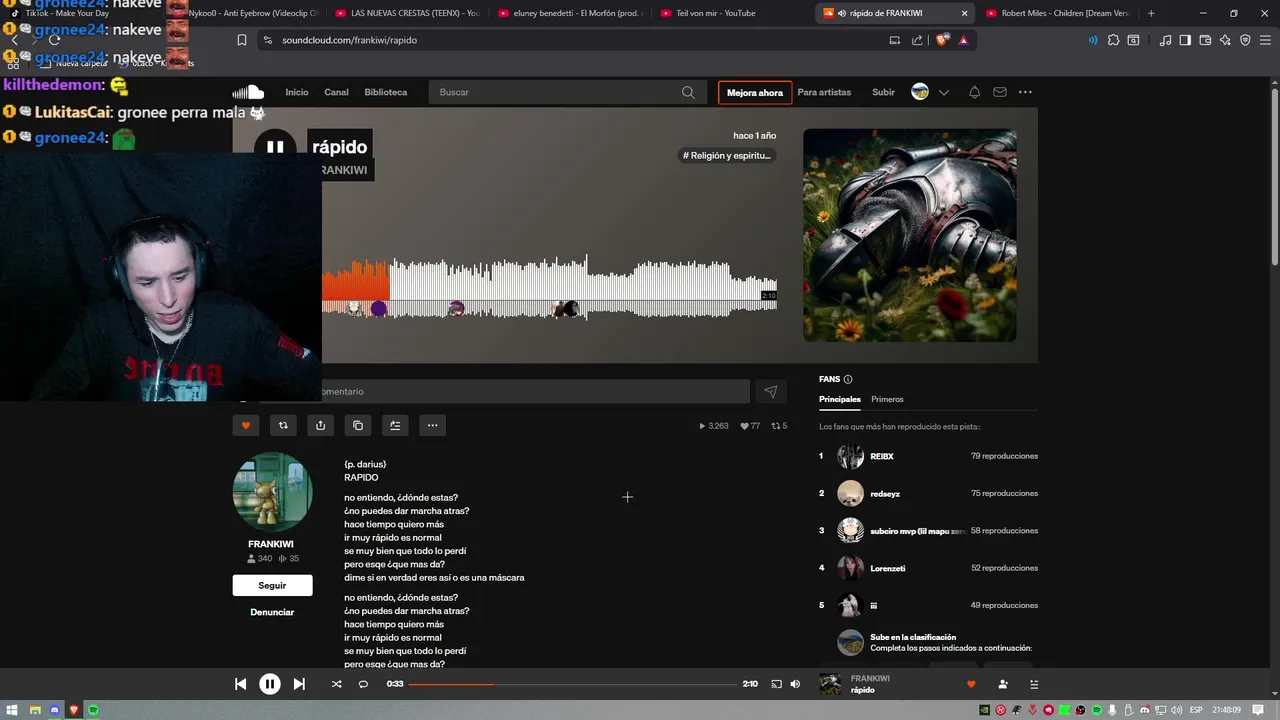This screenshot has height=720, width=1280.
Task: Open a new browser tab
Action: pyautogui.click(x=1151, y=13)
